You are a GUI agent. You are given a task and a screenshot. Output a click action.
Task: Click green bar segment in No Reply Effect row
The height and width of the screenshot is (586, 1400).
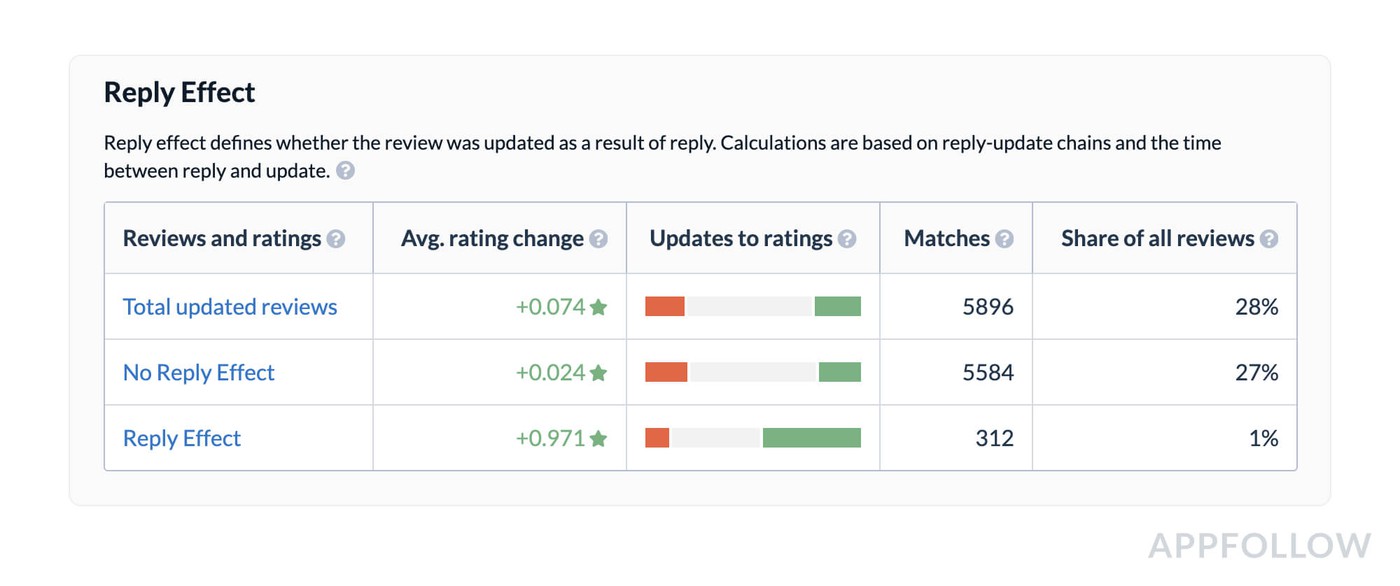coord(839,373)
